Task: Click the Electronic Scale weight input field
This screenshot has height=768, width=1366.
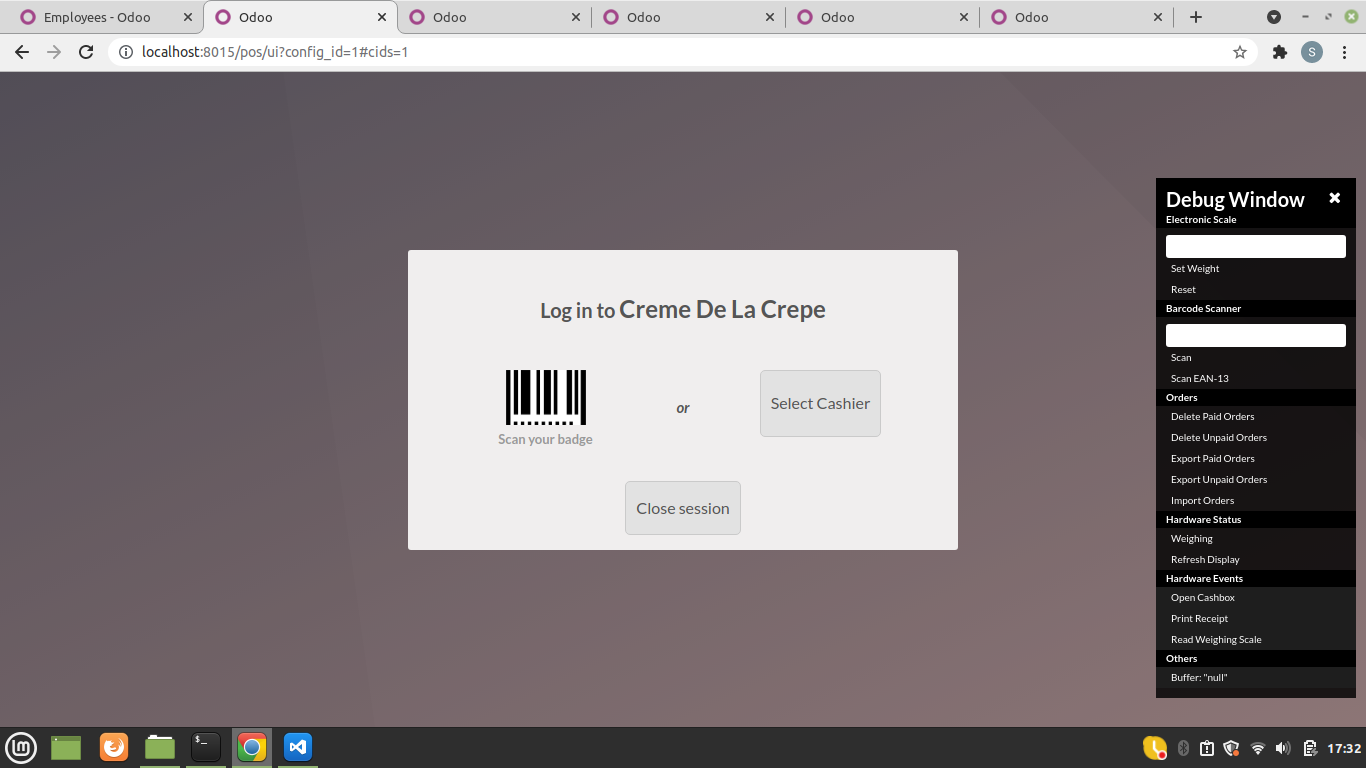Action: [1255, 245]
